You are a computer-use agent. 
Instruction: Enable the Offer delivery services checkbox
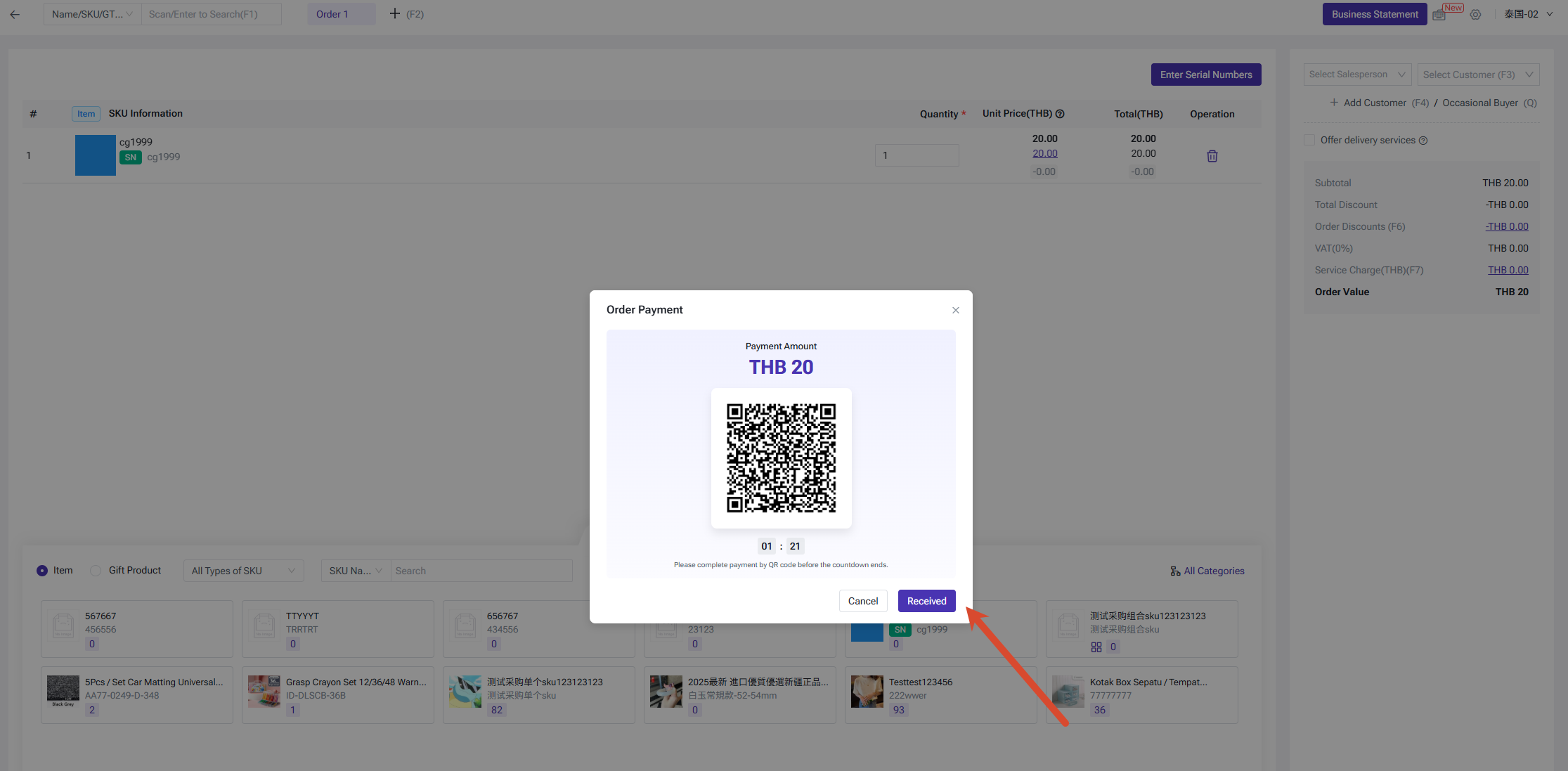tap(1309, 141)
